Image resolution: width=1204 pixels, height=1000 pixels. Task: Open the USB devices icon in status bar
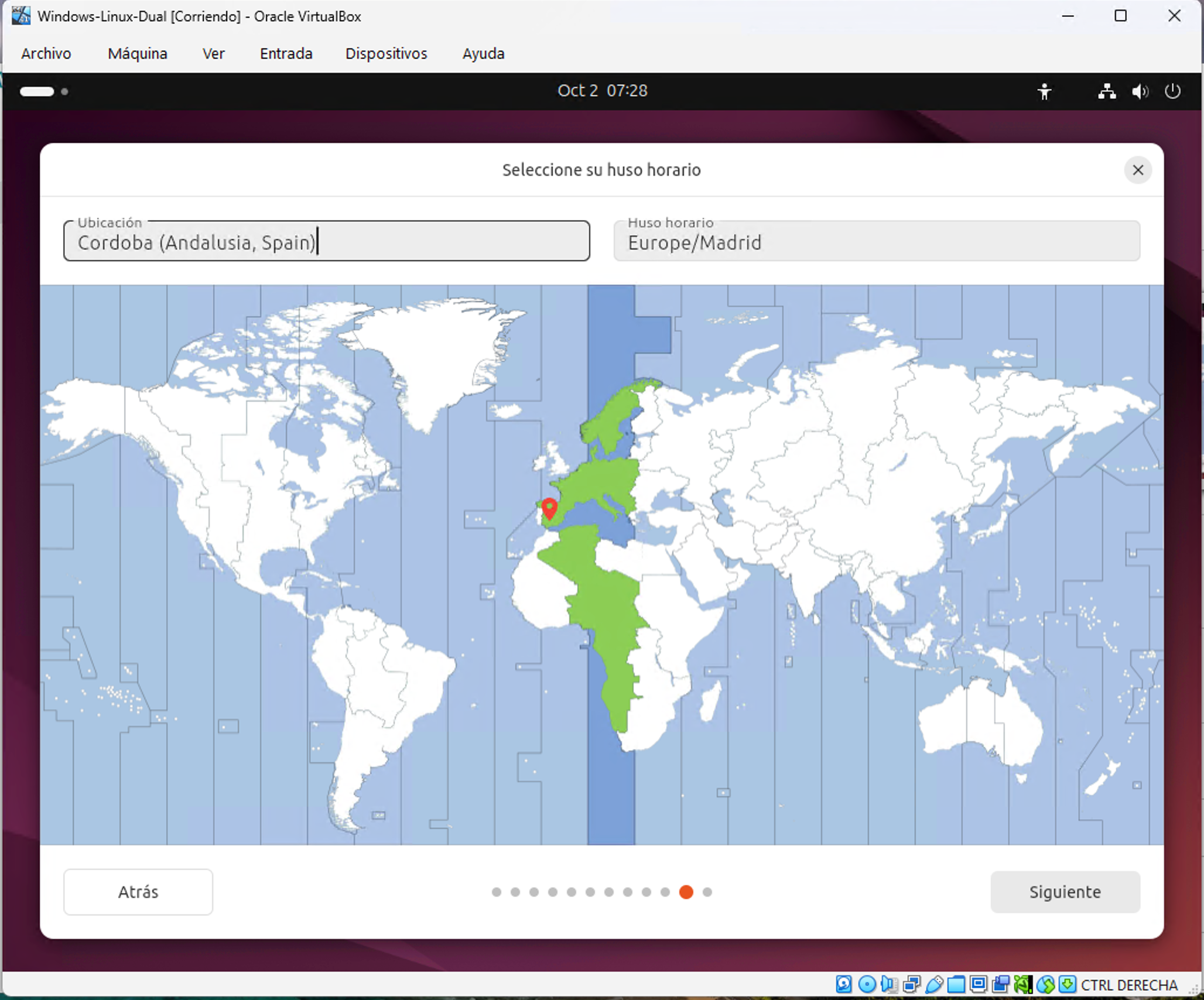coord(935,984)
